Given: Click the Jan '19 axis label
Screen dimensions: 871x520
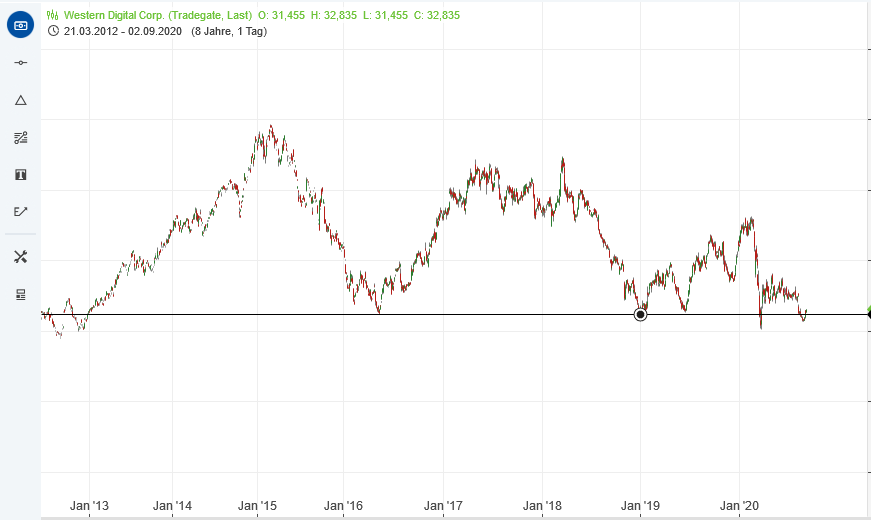Looking at the screenshot, I should (640, 506).
